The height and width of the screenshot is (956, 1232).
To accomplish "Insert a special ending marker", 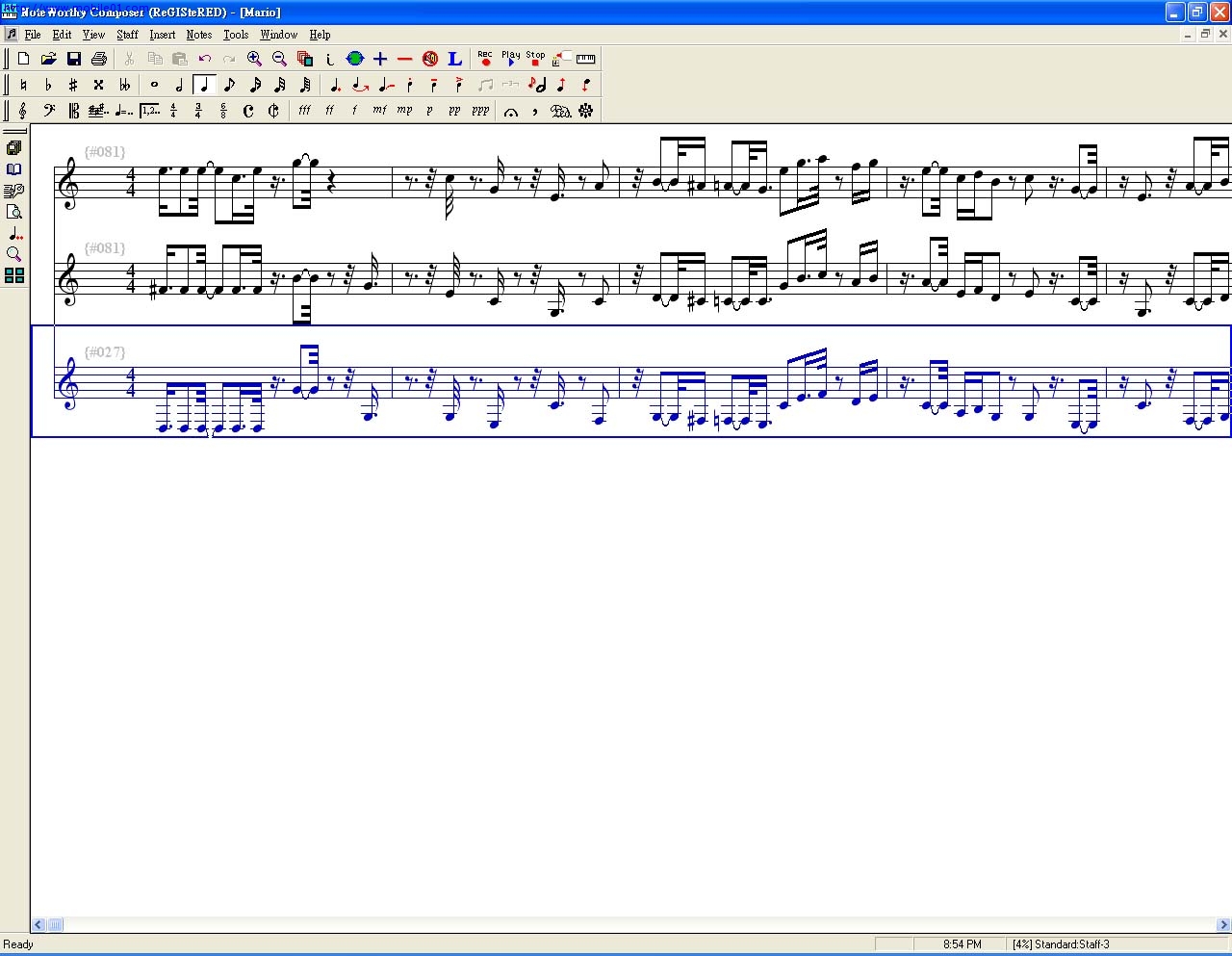I will coord(149,111).
